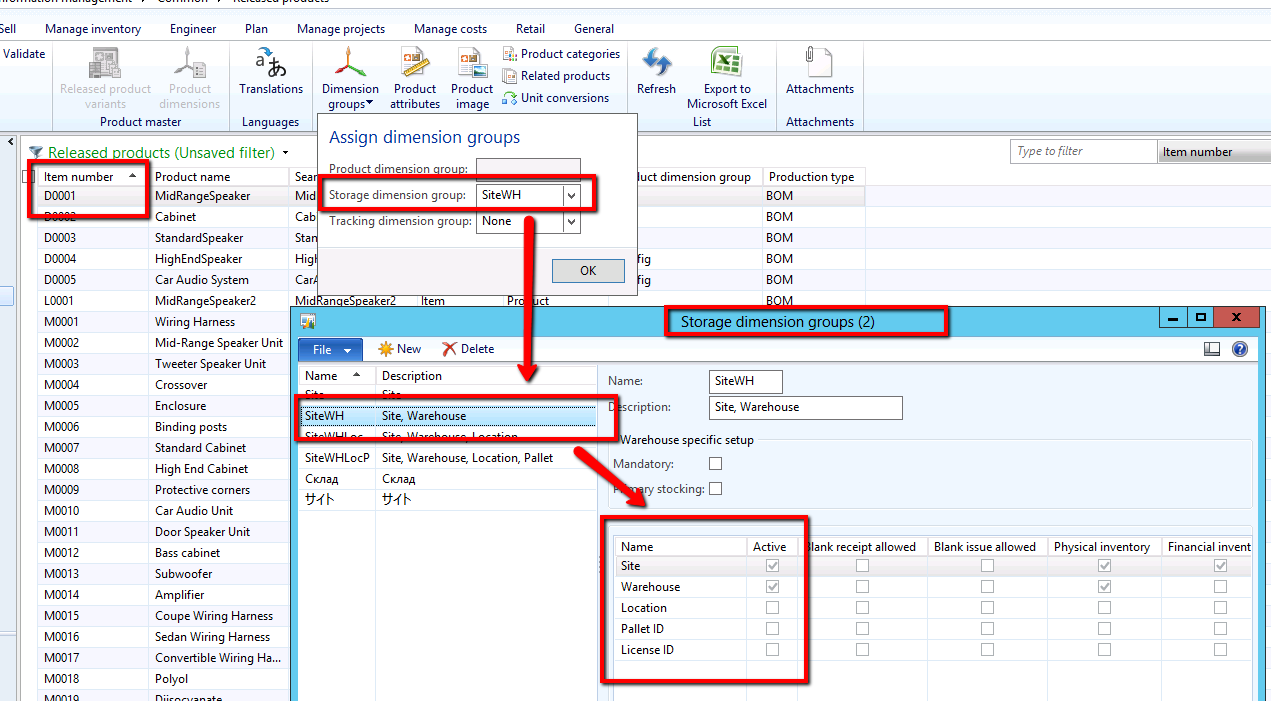Open the Tracking dimension group dropdown

[571, 222]
